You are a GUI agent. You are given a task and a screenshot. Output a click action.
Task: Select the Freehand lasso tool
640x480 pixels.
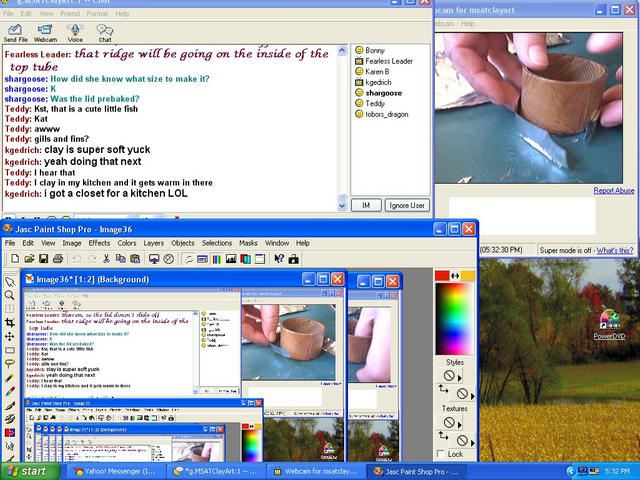point(10,364)
